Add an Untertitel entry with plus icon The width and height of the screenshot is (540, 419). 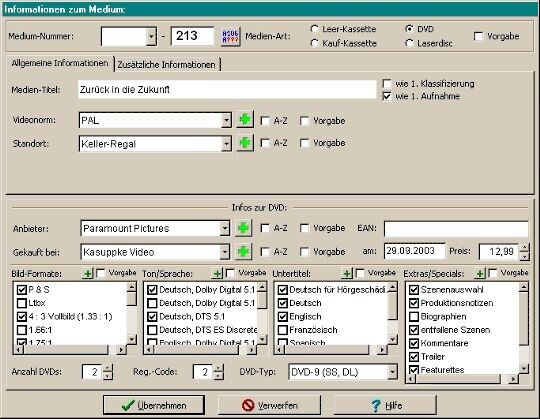[x=347, y=274]
